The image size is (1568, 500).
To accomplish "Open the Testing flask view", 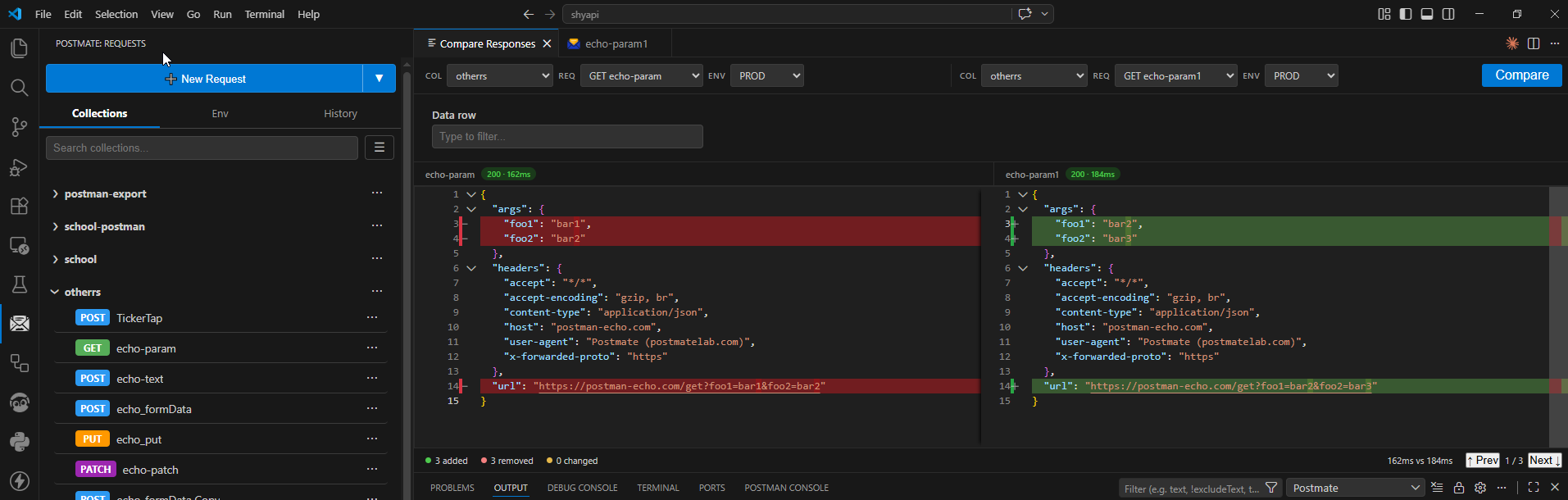I will tap(19, 284).
